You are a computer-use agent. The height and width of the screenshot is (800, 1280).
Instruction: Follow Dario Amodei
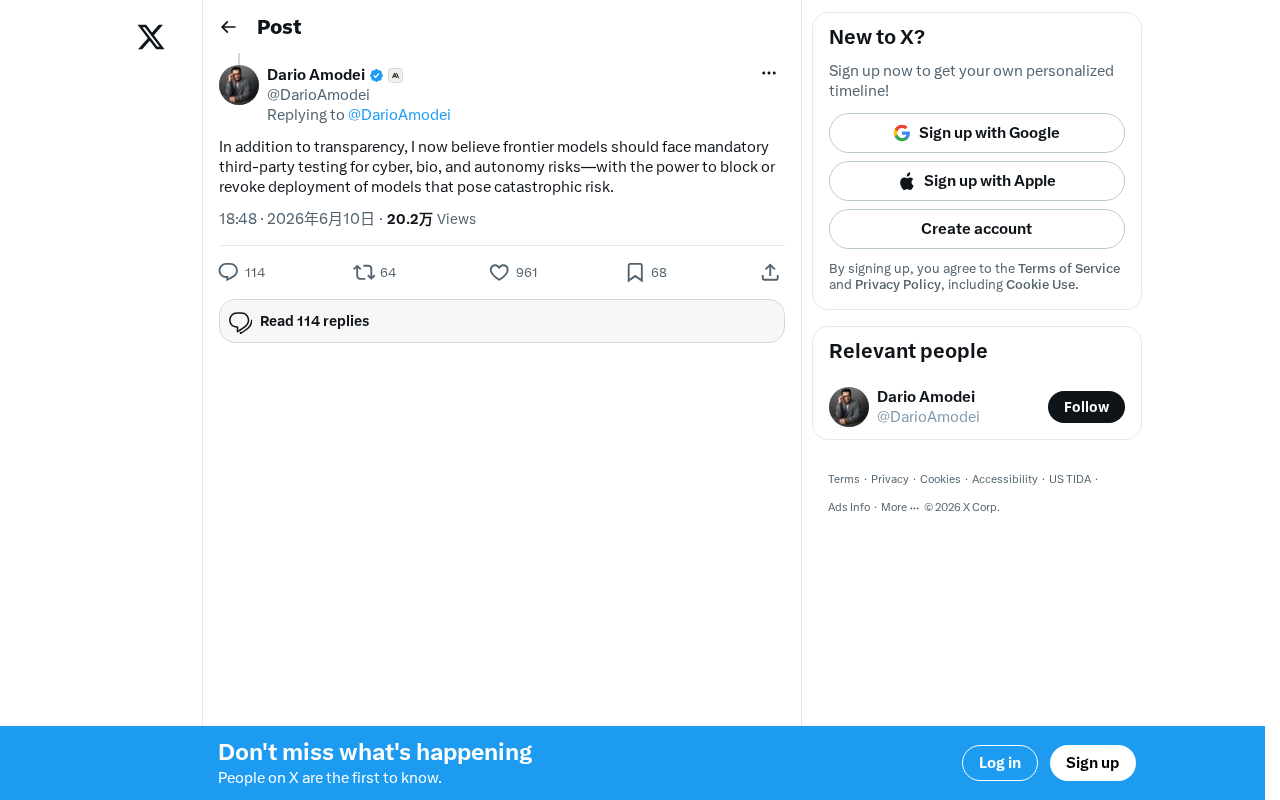[x=1086, y=407]
